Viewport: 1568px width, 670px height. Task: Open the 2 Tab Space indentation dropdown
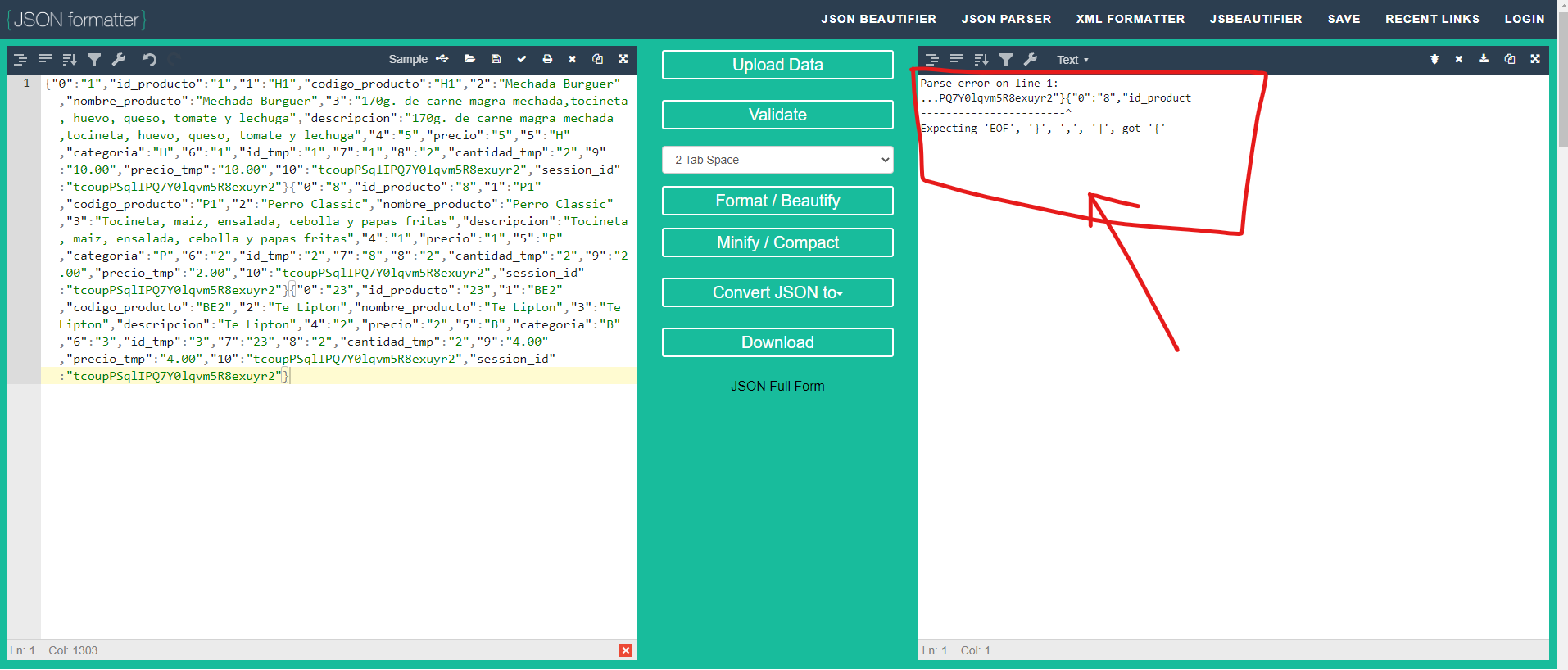point(777,160)
